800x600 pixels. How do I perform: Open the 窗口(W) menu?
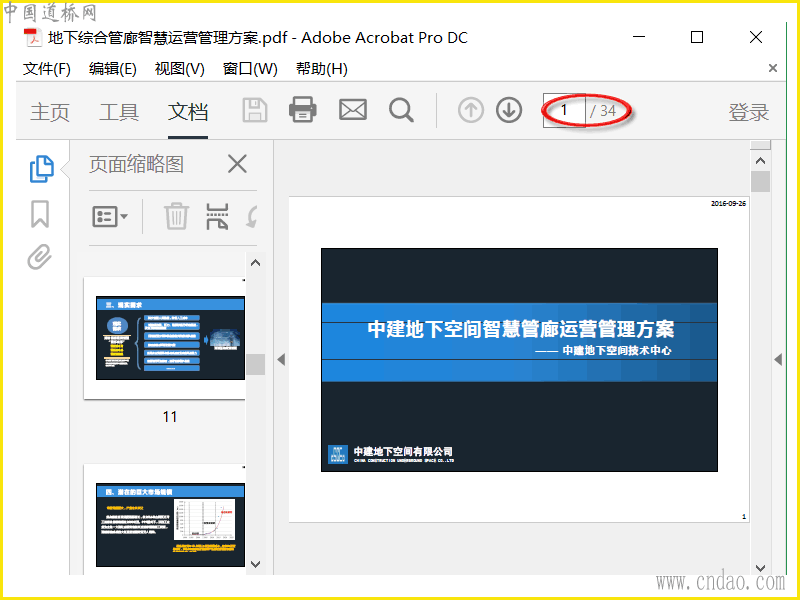[x=250, y=68]
